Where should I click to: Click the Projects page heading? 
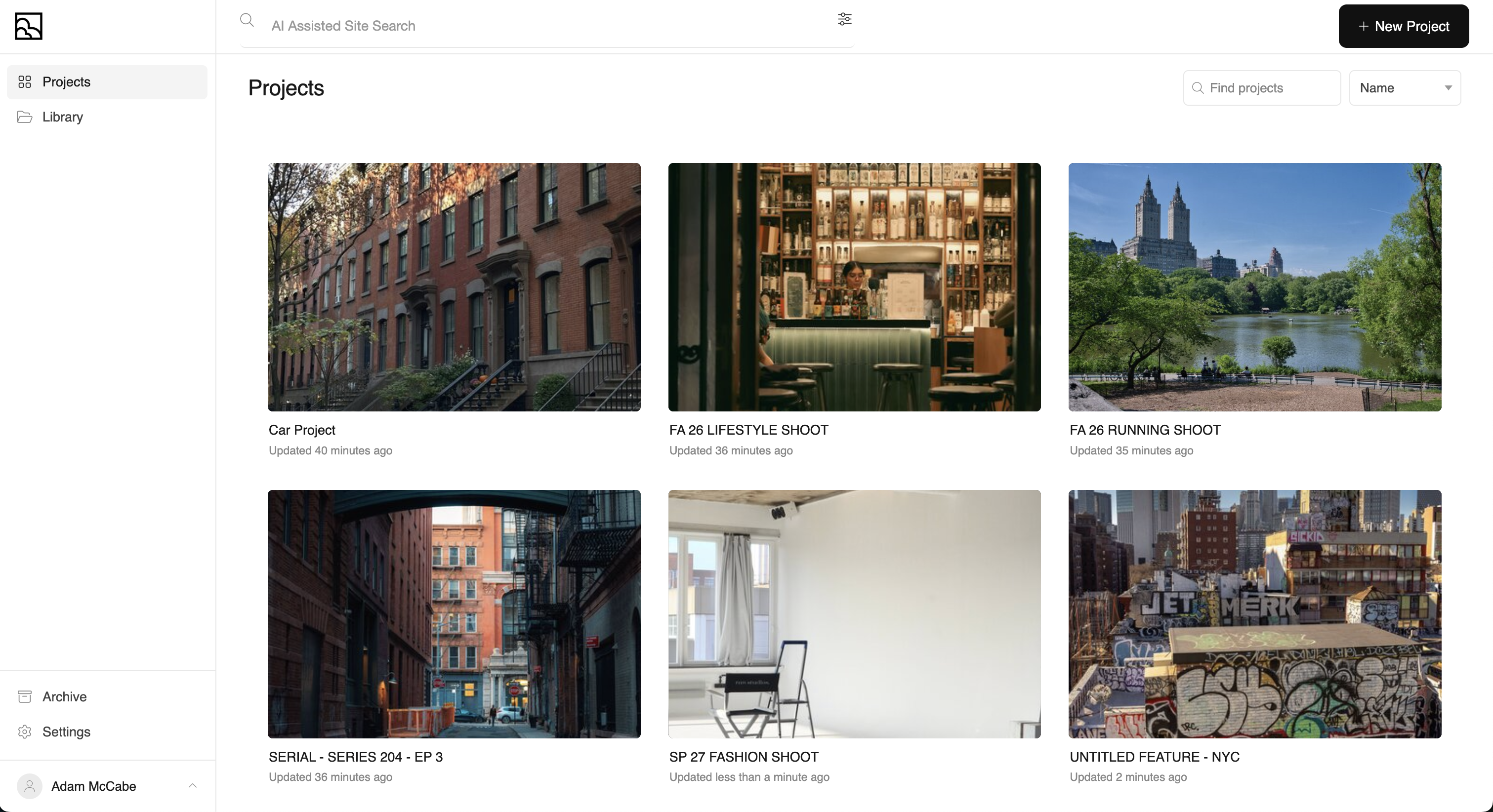point(286,88)
